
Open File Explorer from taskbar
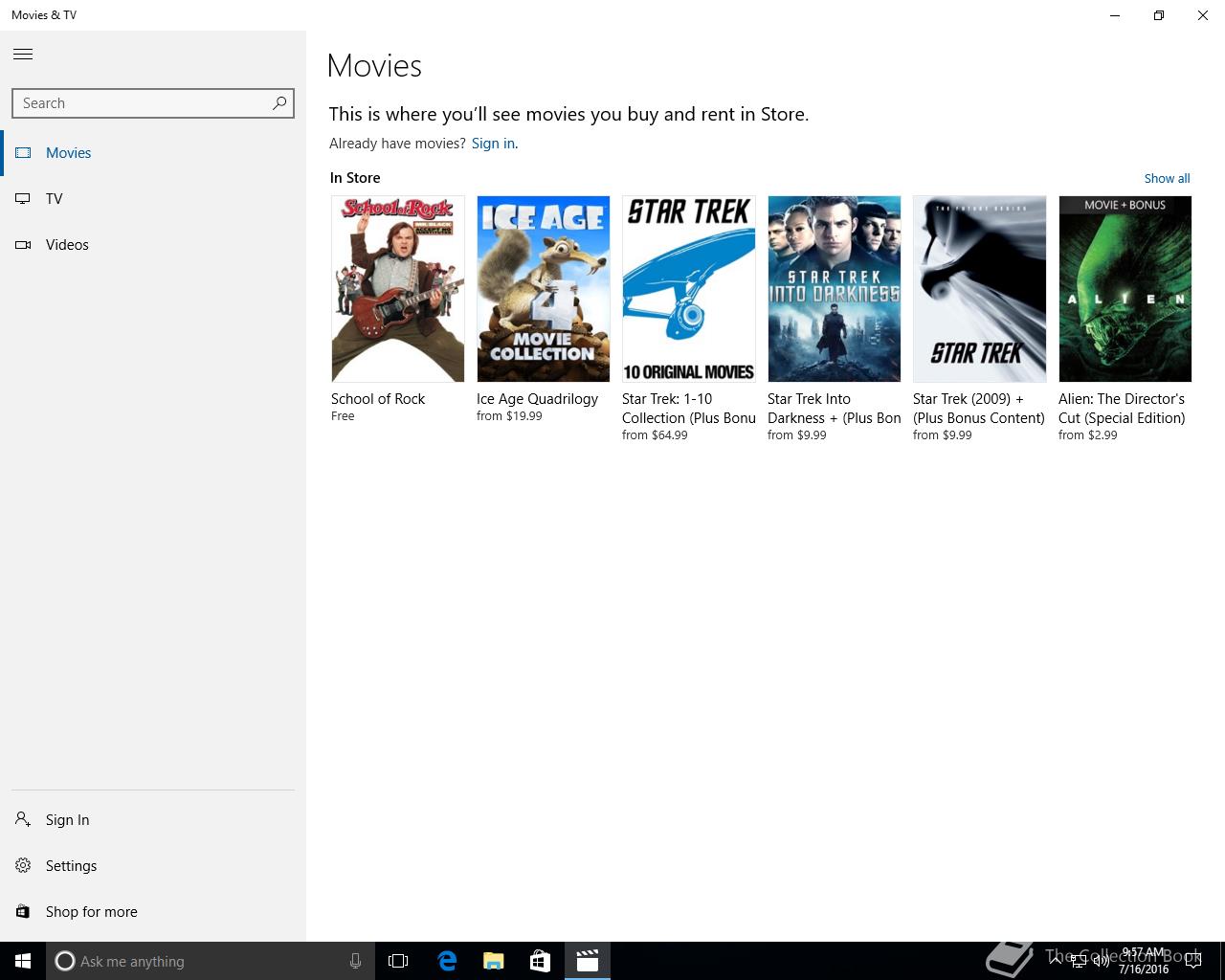coord(493,961)
